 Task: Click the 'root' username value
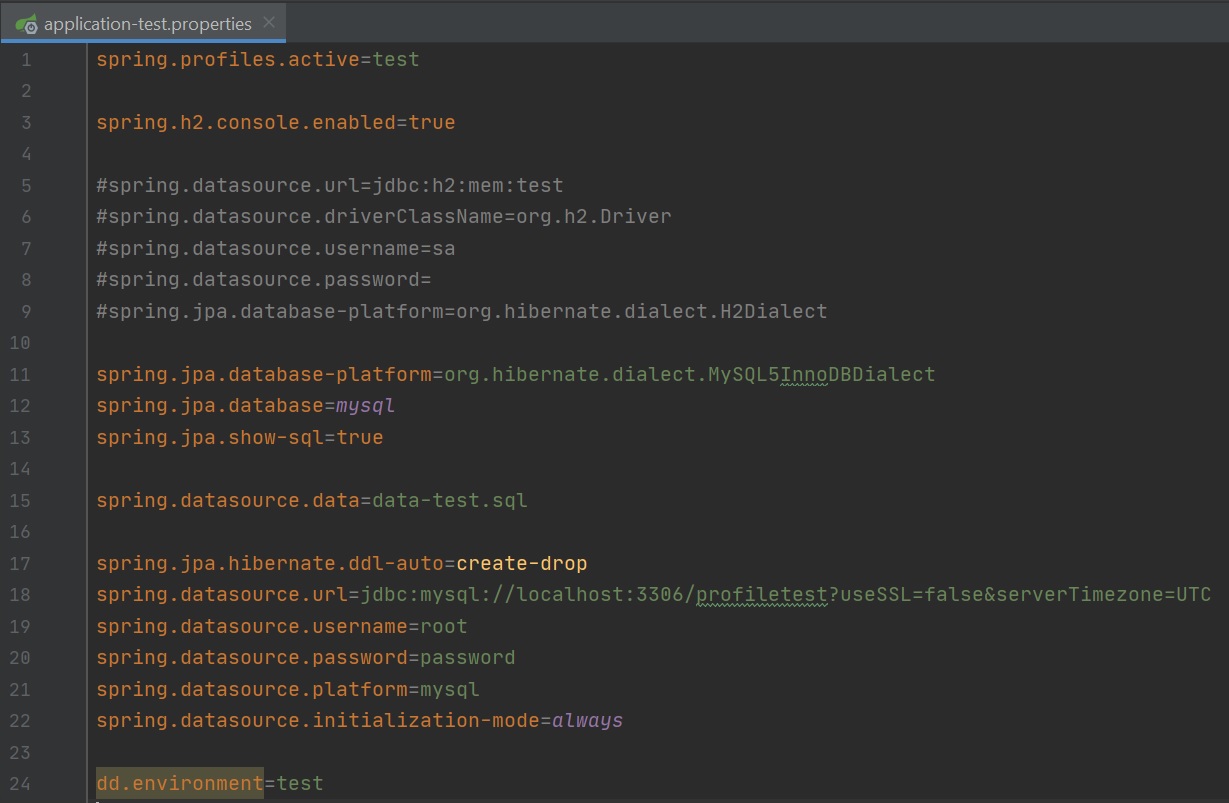coord(443,627)
